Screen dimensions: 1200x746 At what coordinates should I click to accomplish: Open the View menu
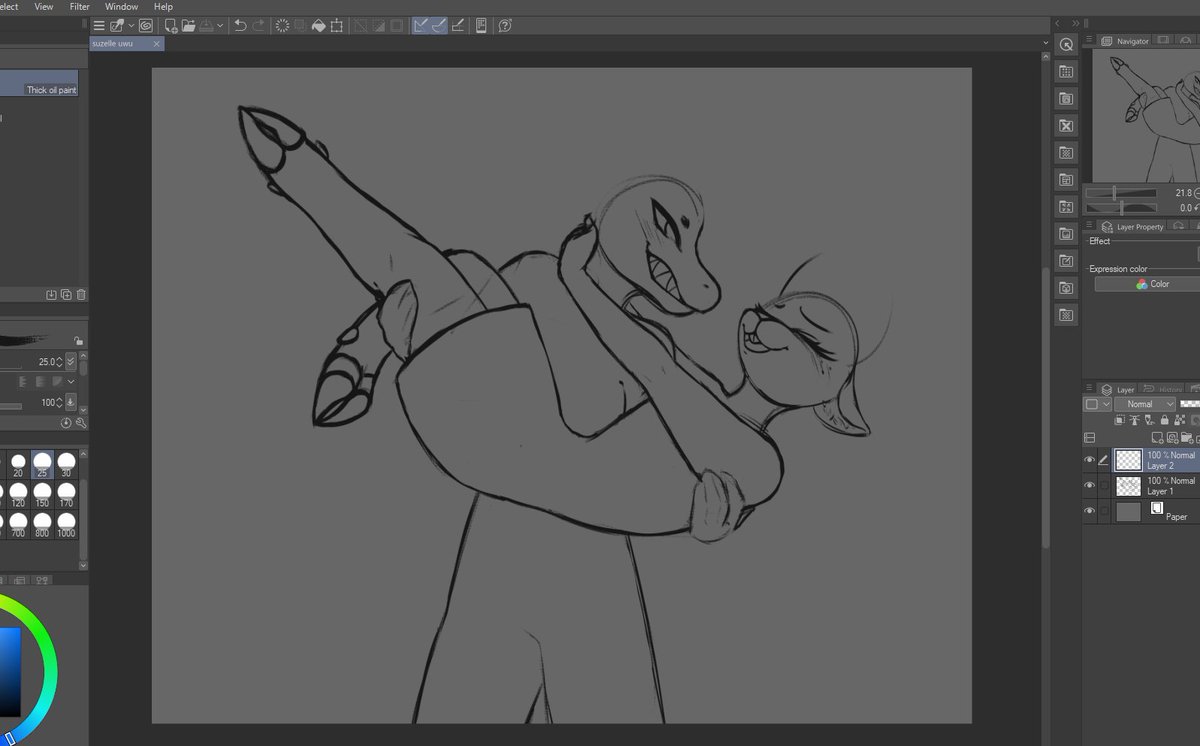(43, 6)
